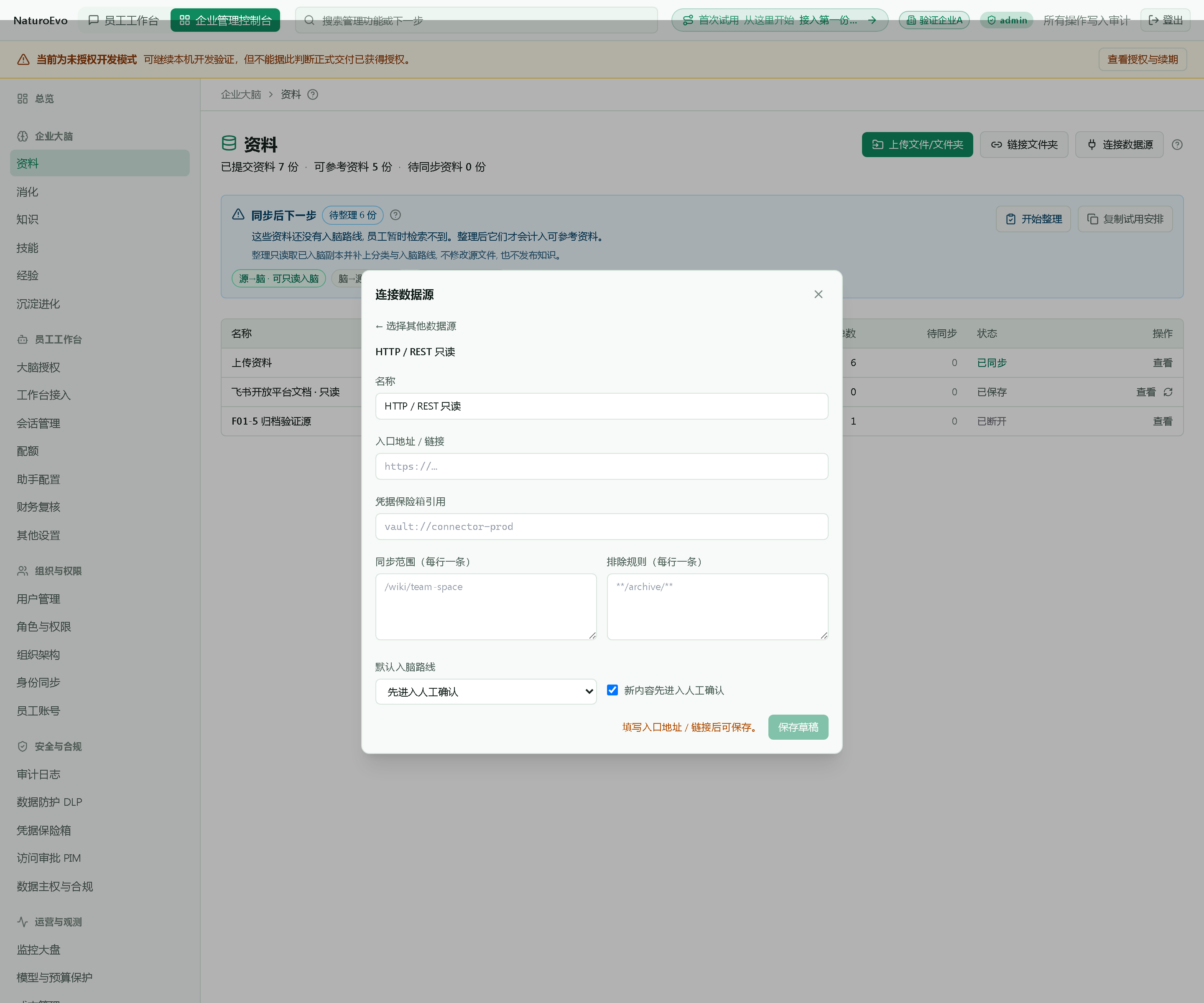This screenshot has width=1204, height=1003.
Task: Click 查看授权与续期 button
Action: [x=1142, y=60]
